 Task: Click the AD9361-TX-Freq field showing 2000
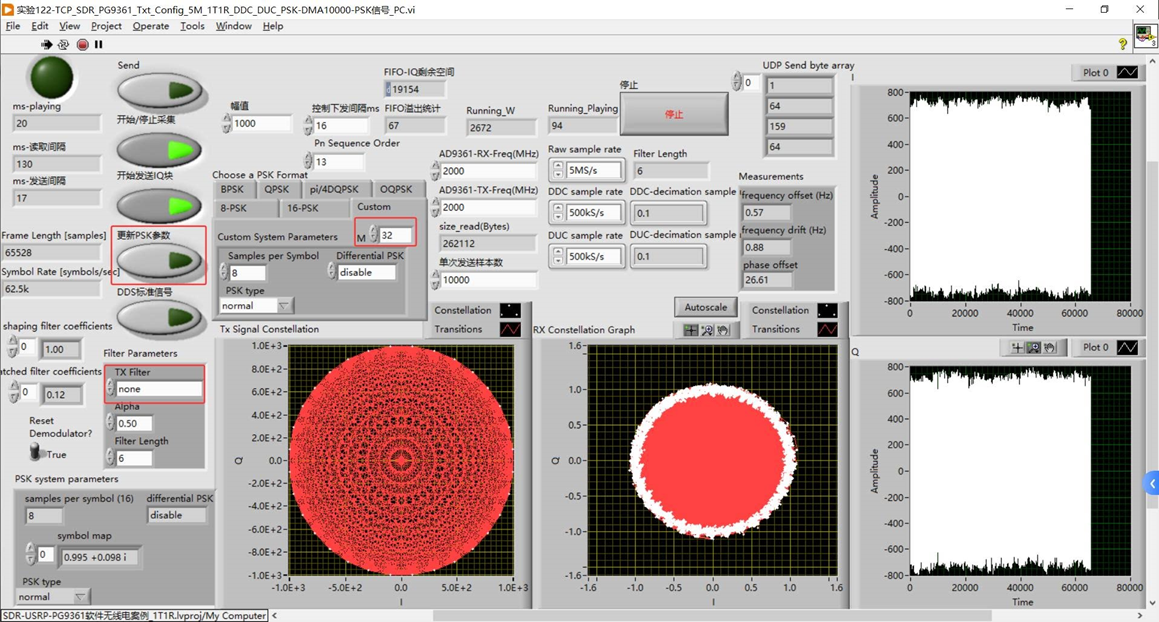click(x=489, y=207)
